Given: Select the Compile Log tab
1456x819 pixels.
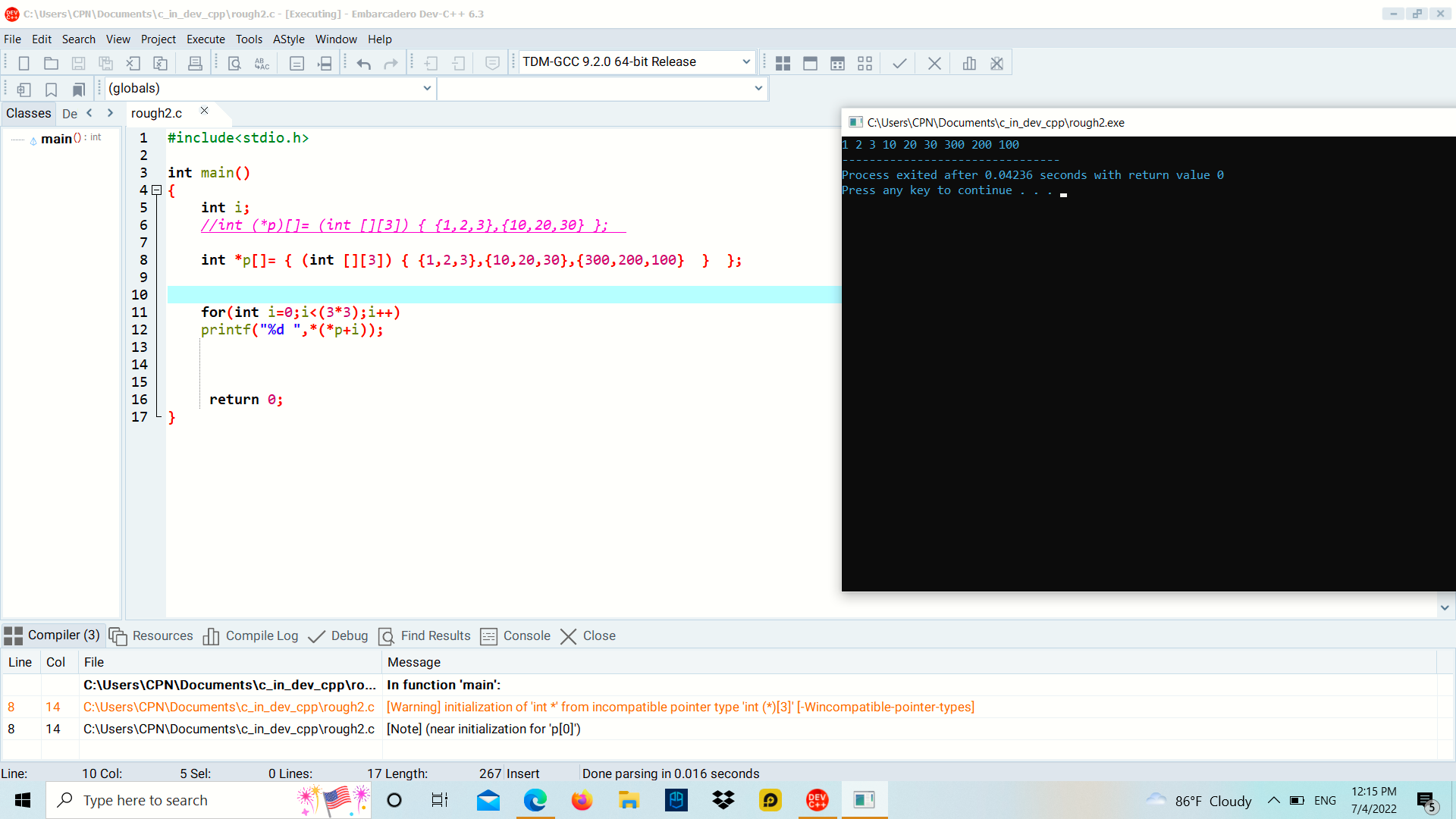Looking at the screenshot, I should [261, 635].
